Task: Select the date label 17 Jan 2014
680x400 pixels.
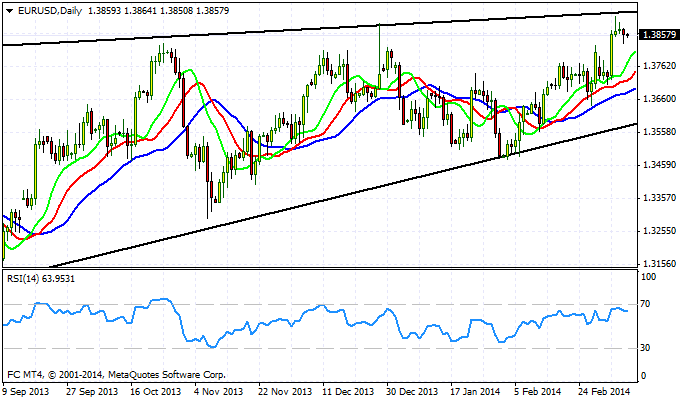Action: [x=476, y=392]
